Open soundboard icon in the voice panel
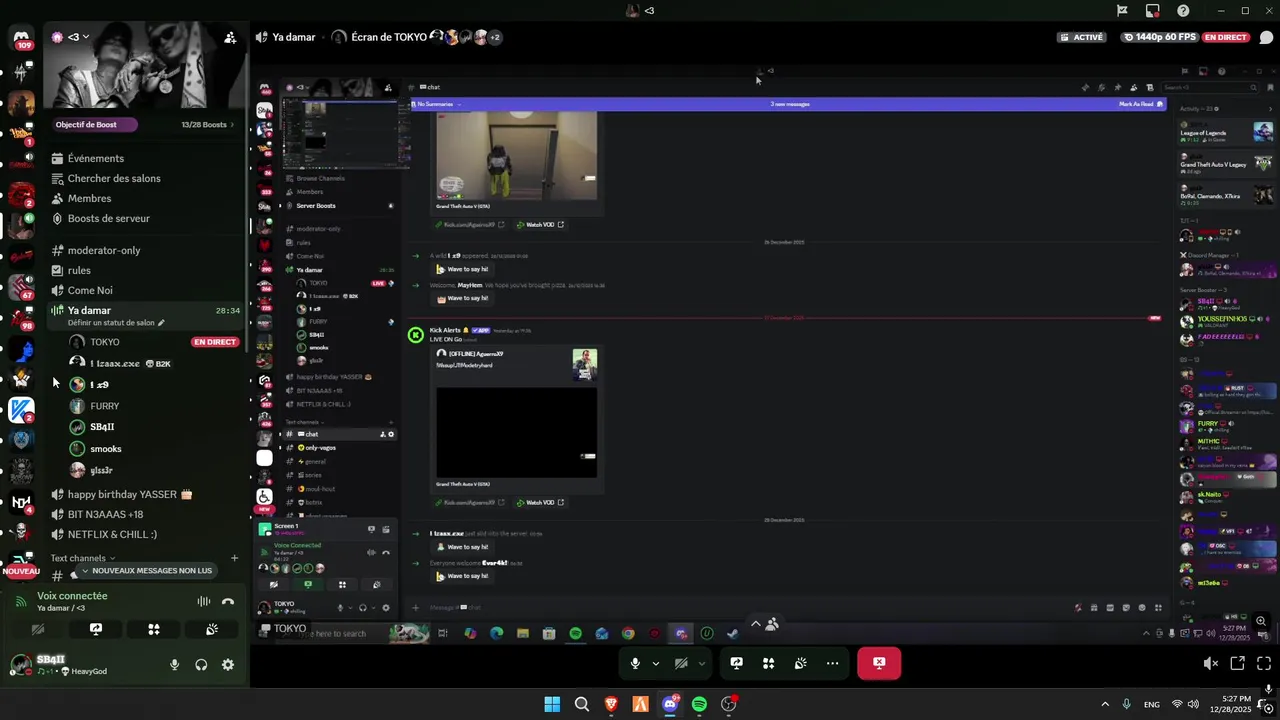The width and height of the screenshot is (1280, 720). (x=212, y=629)
